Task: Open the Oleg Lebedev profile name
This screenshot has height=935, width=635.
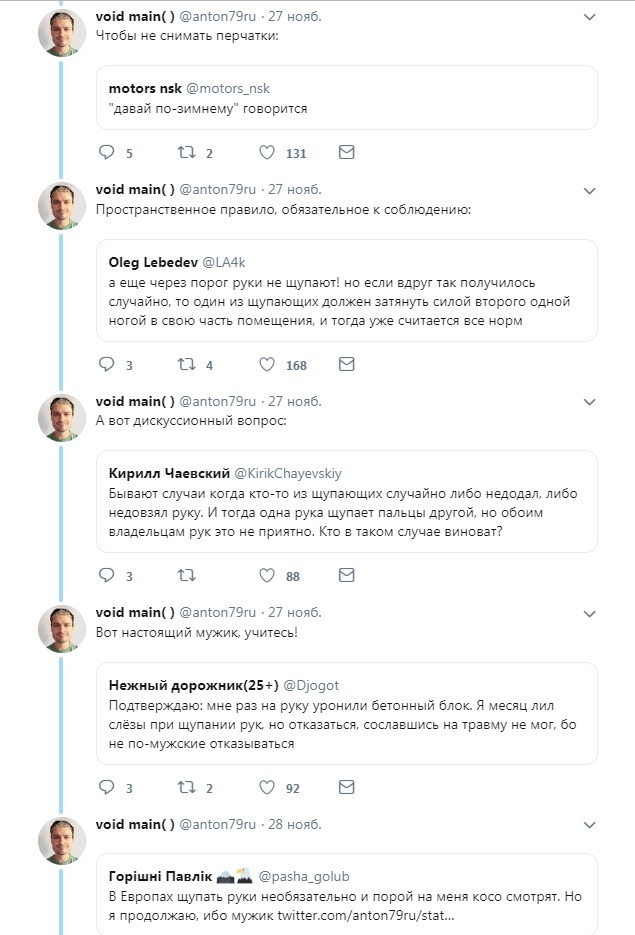Action: coord(153,262)
